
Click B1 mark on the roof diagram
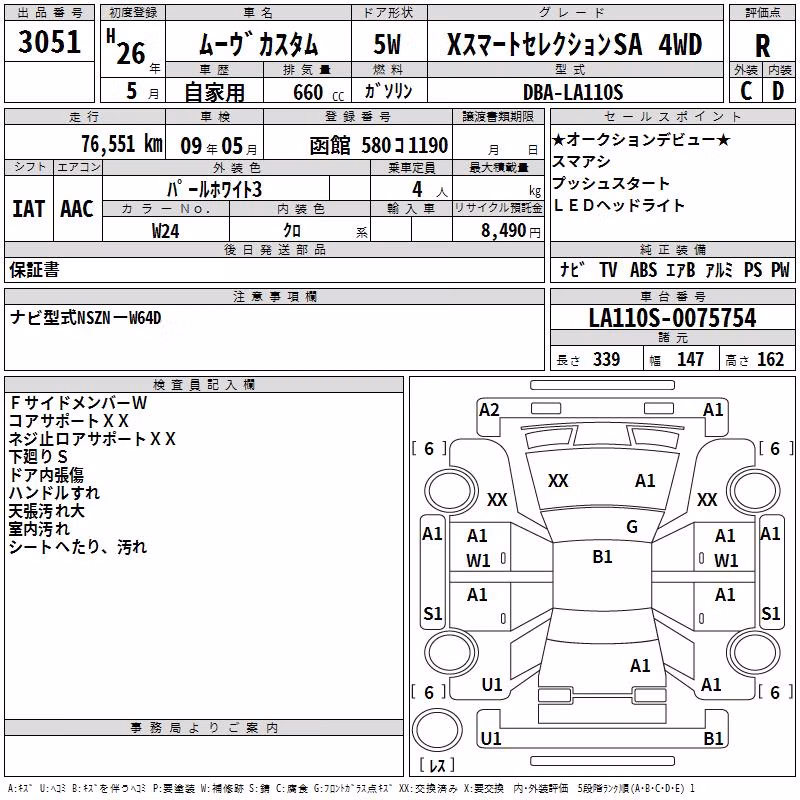602,557
